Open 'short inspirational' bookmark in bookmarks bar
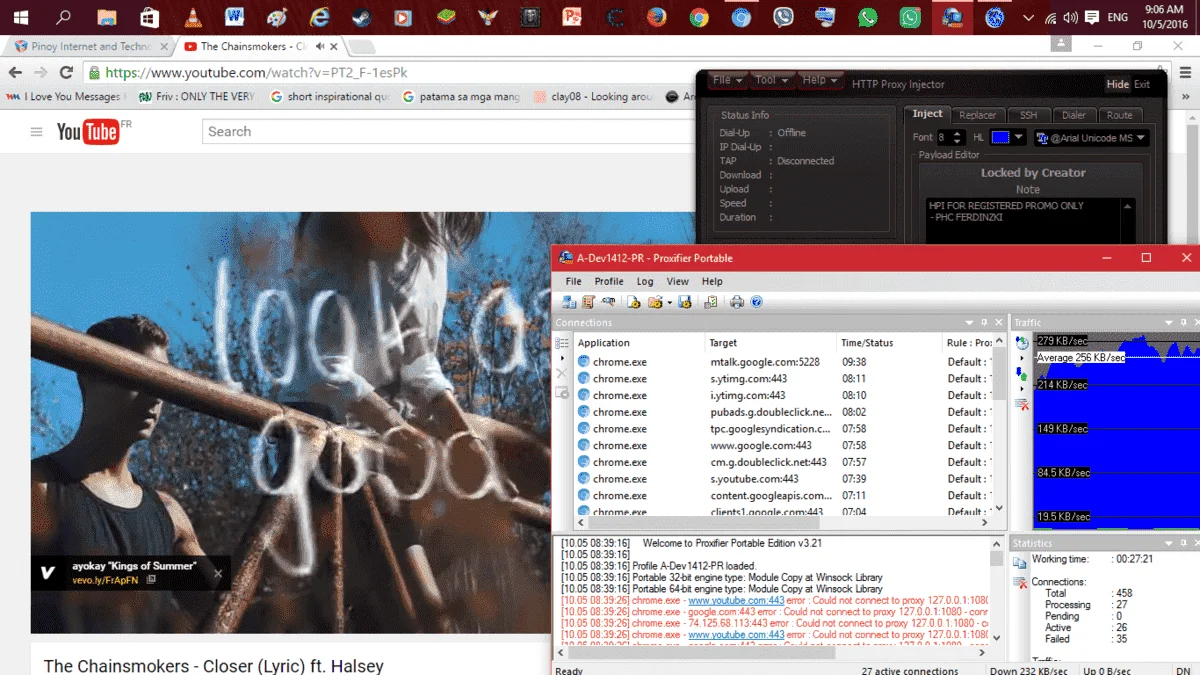This screenshot has width=1200, height=675. click(x=329, y=97)
